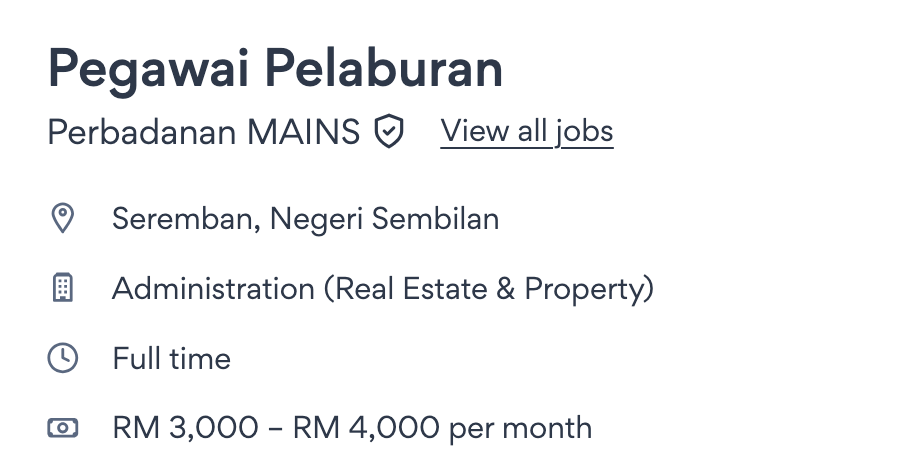This screenshot has height=474, width=922.
Task: Click the "Full time" work type text
Action: click(171, 358)
